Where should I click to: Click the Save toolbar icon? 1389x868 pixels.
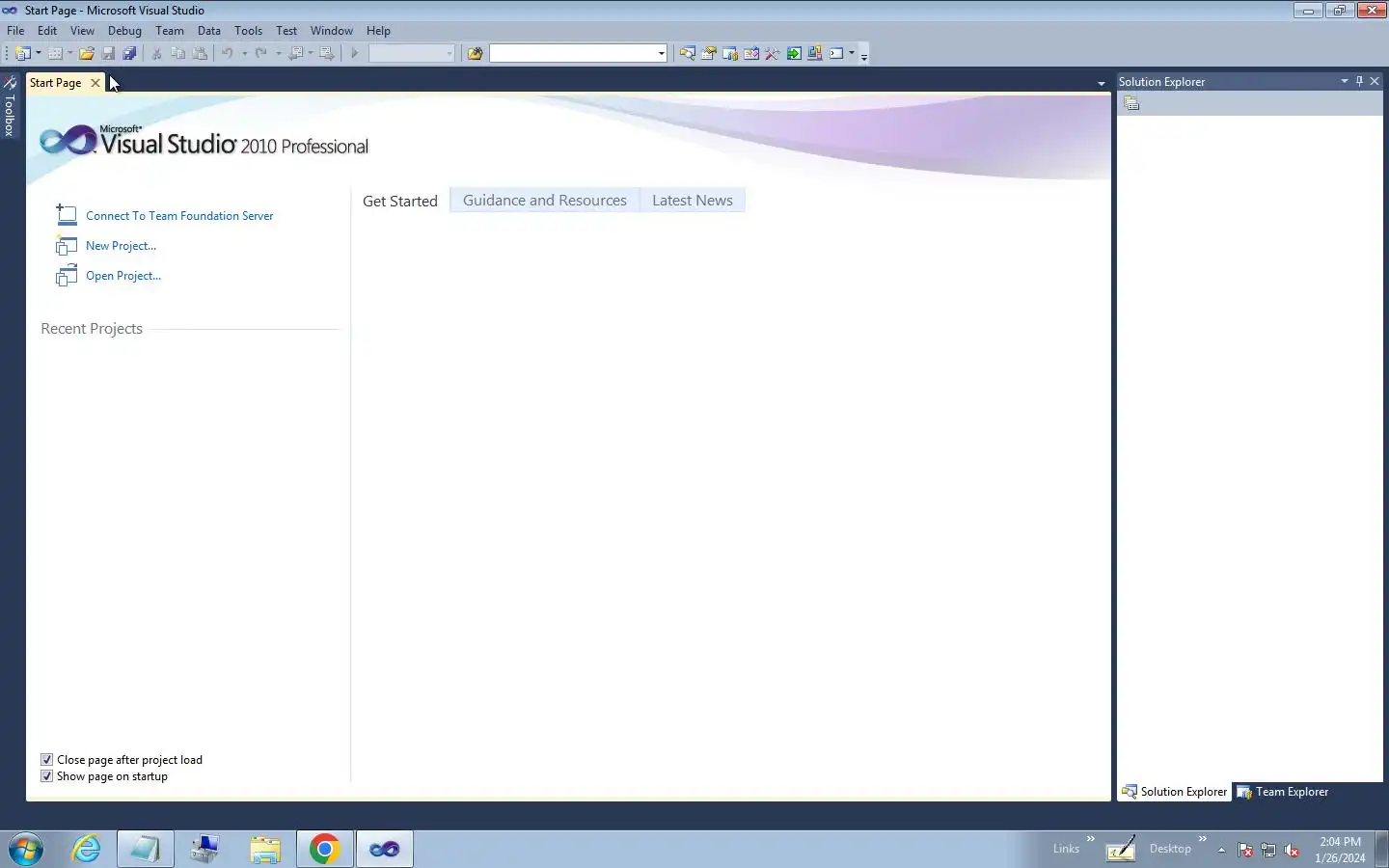pyautogui.click(x=108, y=54)
